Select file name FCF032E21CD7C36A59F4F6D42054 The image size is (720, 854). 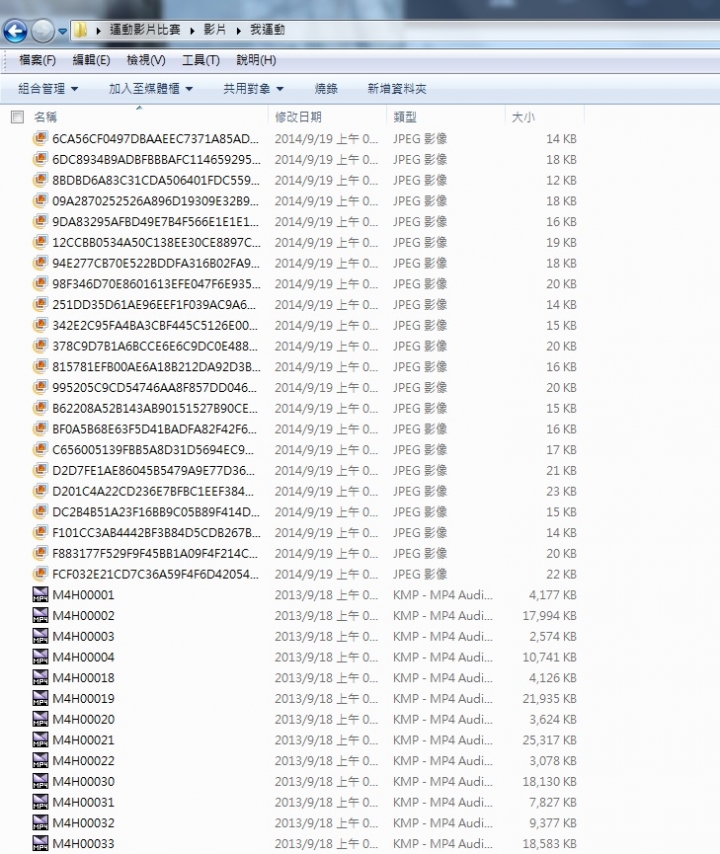tap(155, 574)
